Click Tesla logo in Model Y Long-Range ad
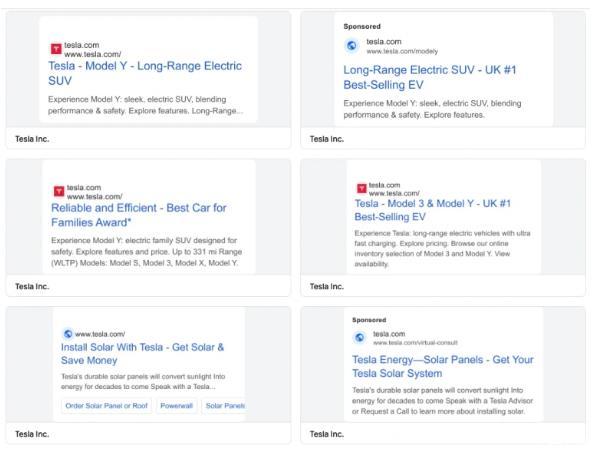Viewport: 592px width, 451px height. (x=56, y=49)
